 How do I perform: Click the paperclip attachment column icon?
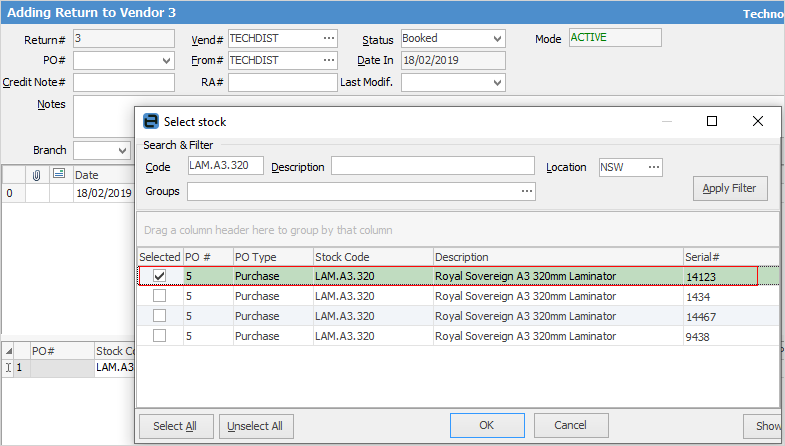click(37, 174)
